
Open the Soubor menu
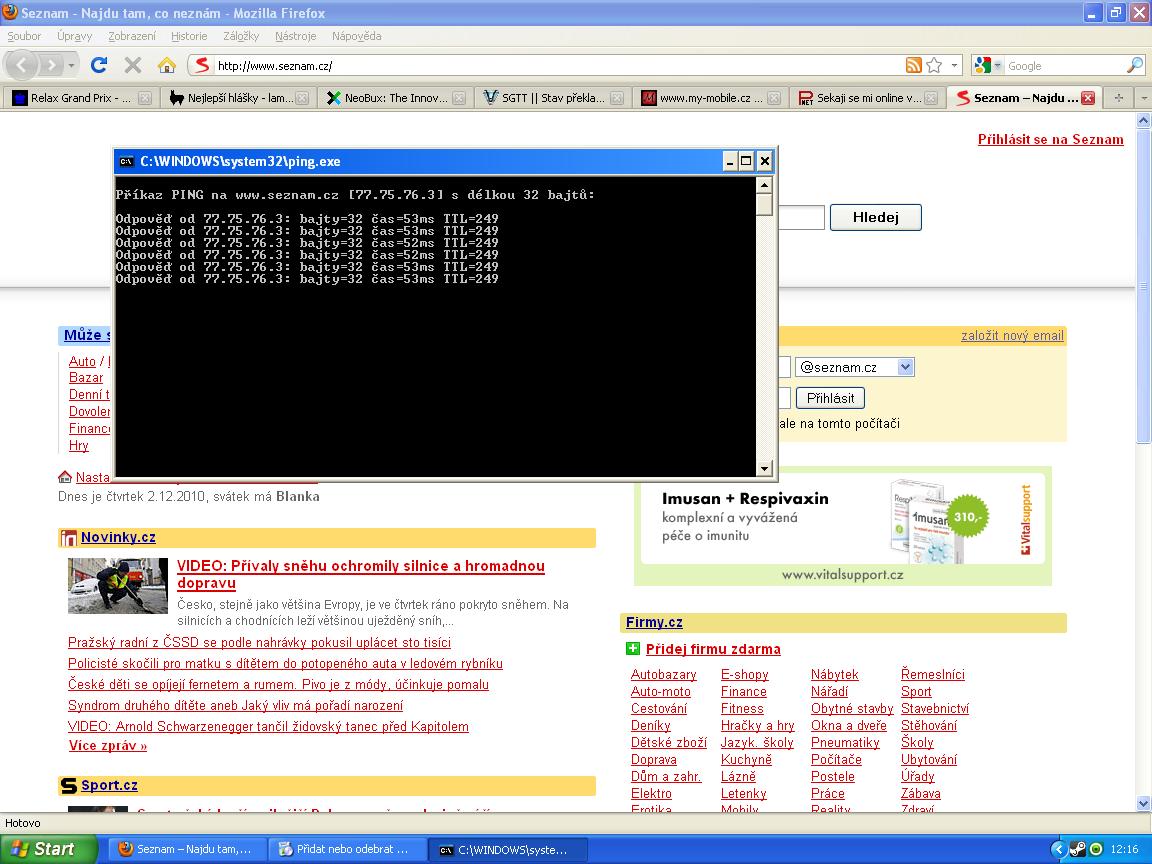[24, 36]
